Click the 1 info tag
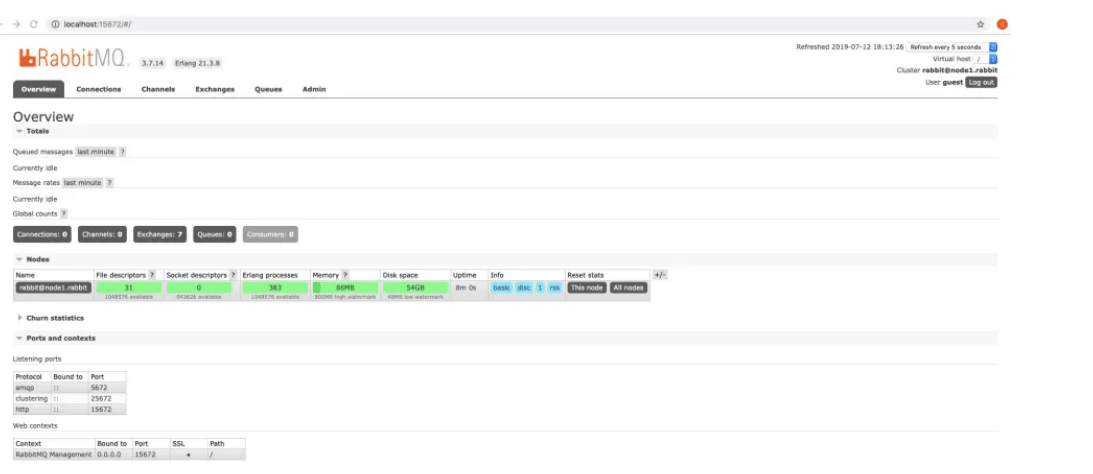Image resolution: width=1093 pixels, height=474 pixels. [540, 287]
